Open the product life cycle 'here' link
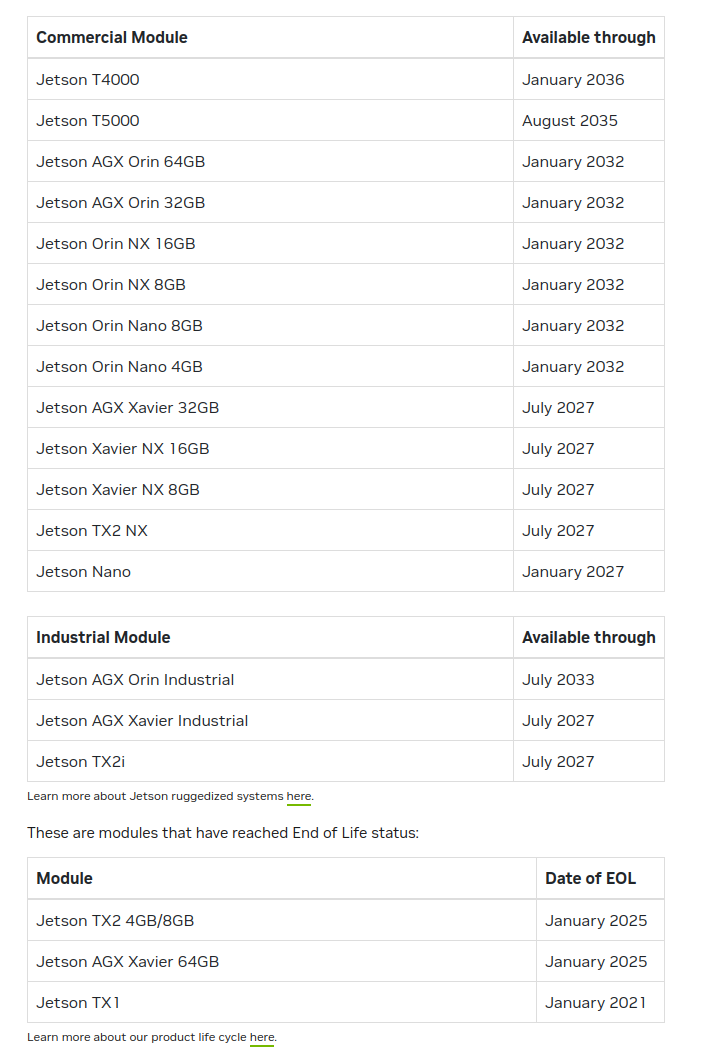Image resolution: width=709 pixels, height=1054 pixels. pos(261,1037)
